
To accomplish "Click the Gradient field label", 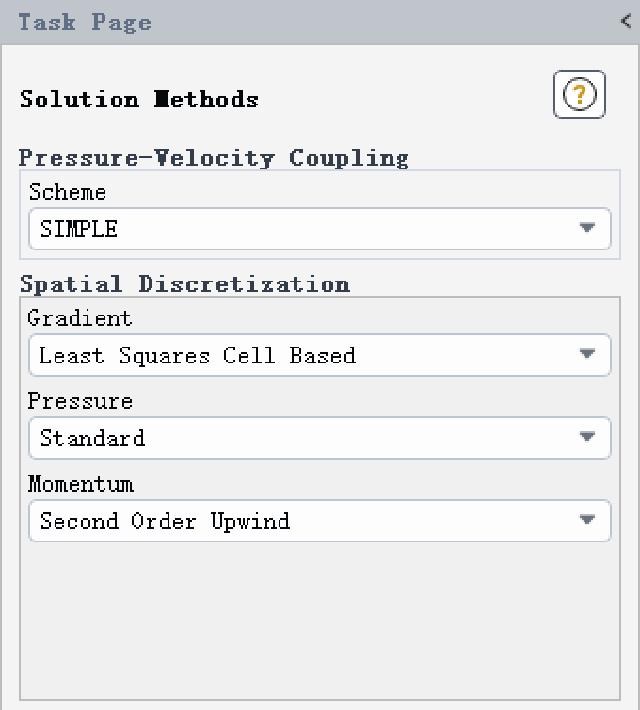I will click(80, 318).
